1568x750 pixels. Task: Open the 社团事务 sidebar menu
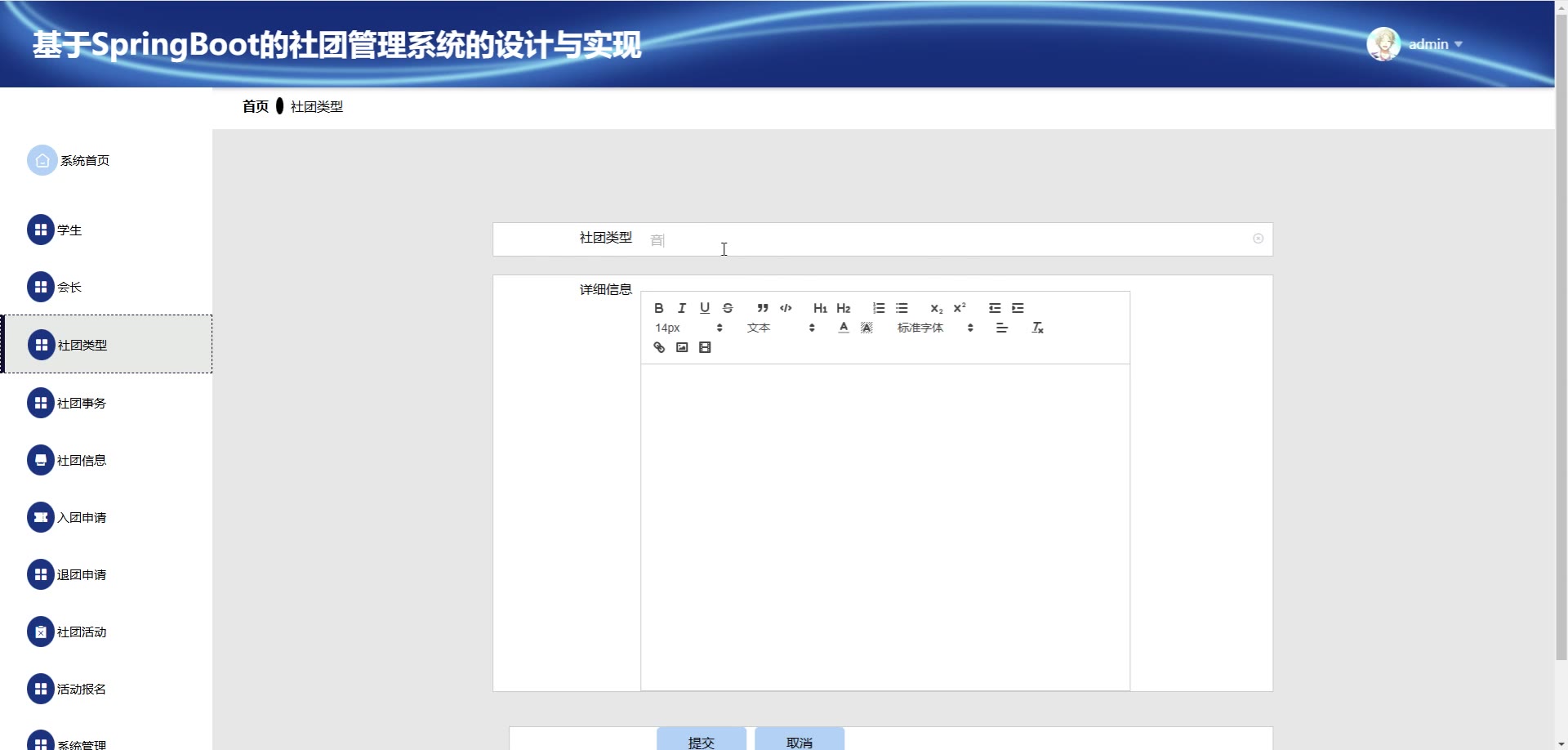(x=106, y=402)
